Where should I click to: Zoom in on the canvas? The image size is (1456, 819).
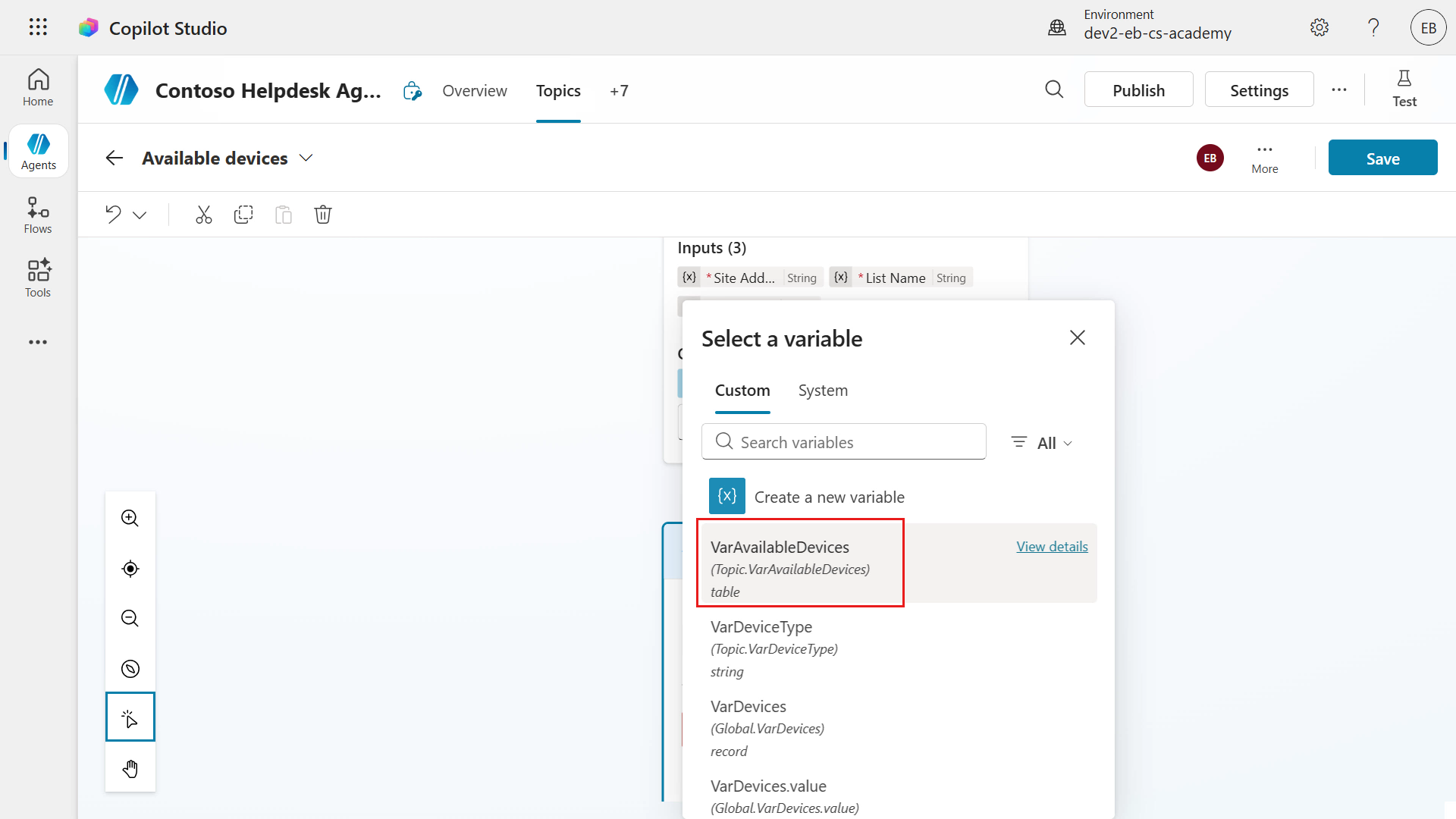(x=130, y=518)
